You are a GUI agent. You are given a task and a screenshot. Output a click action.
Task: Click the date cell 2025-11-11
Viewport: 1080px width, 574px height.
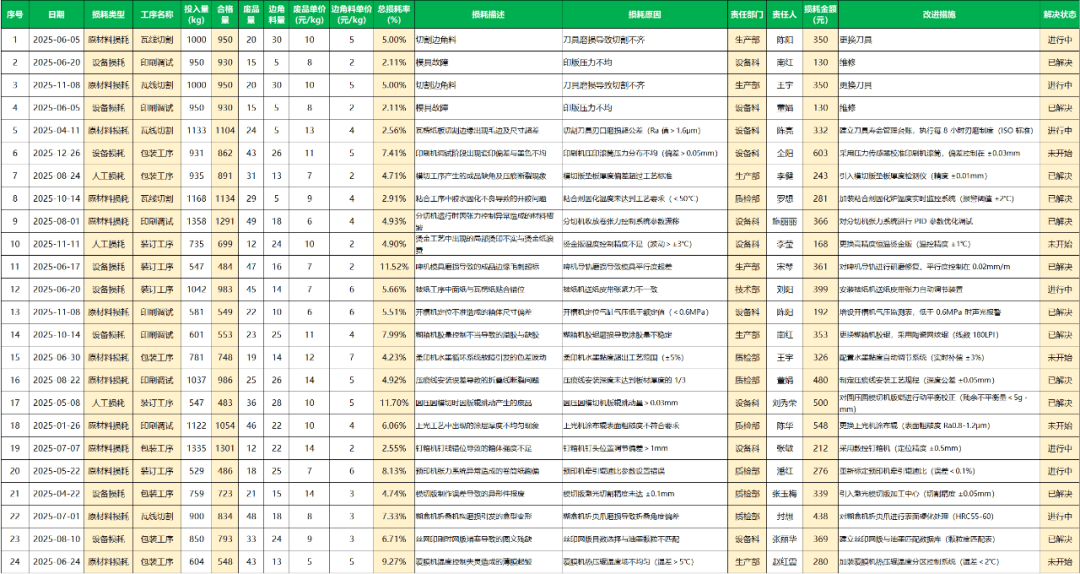coord(56,244)
